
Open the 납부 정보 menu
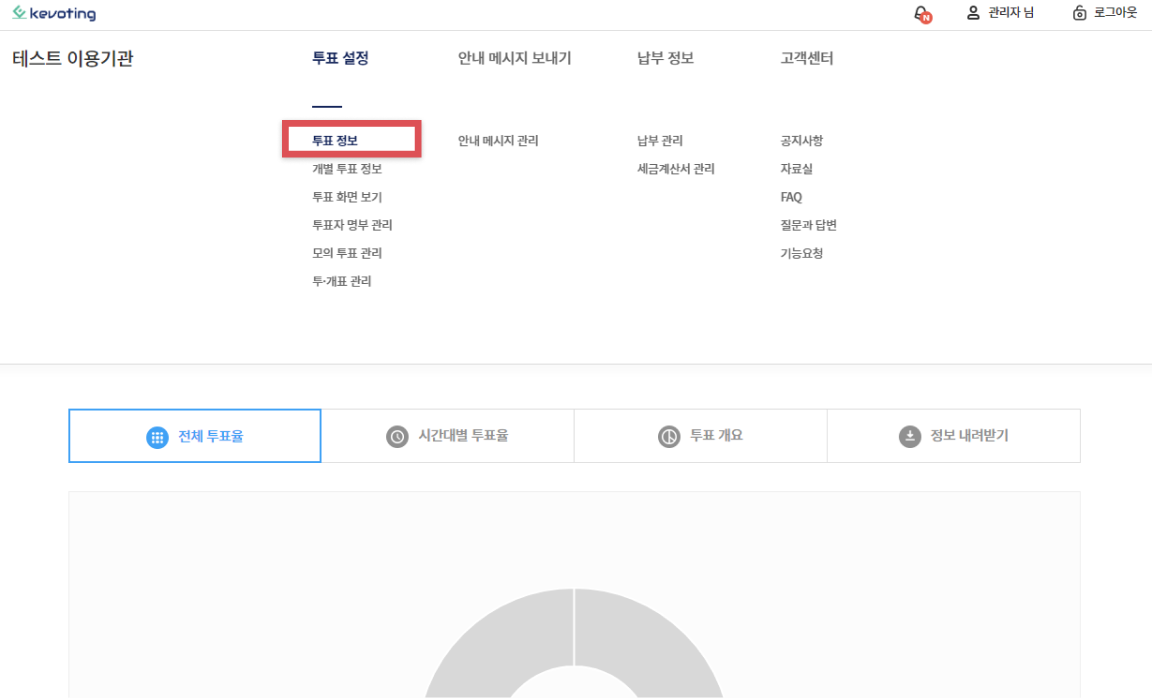665,59
